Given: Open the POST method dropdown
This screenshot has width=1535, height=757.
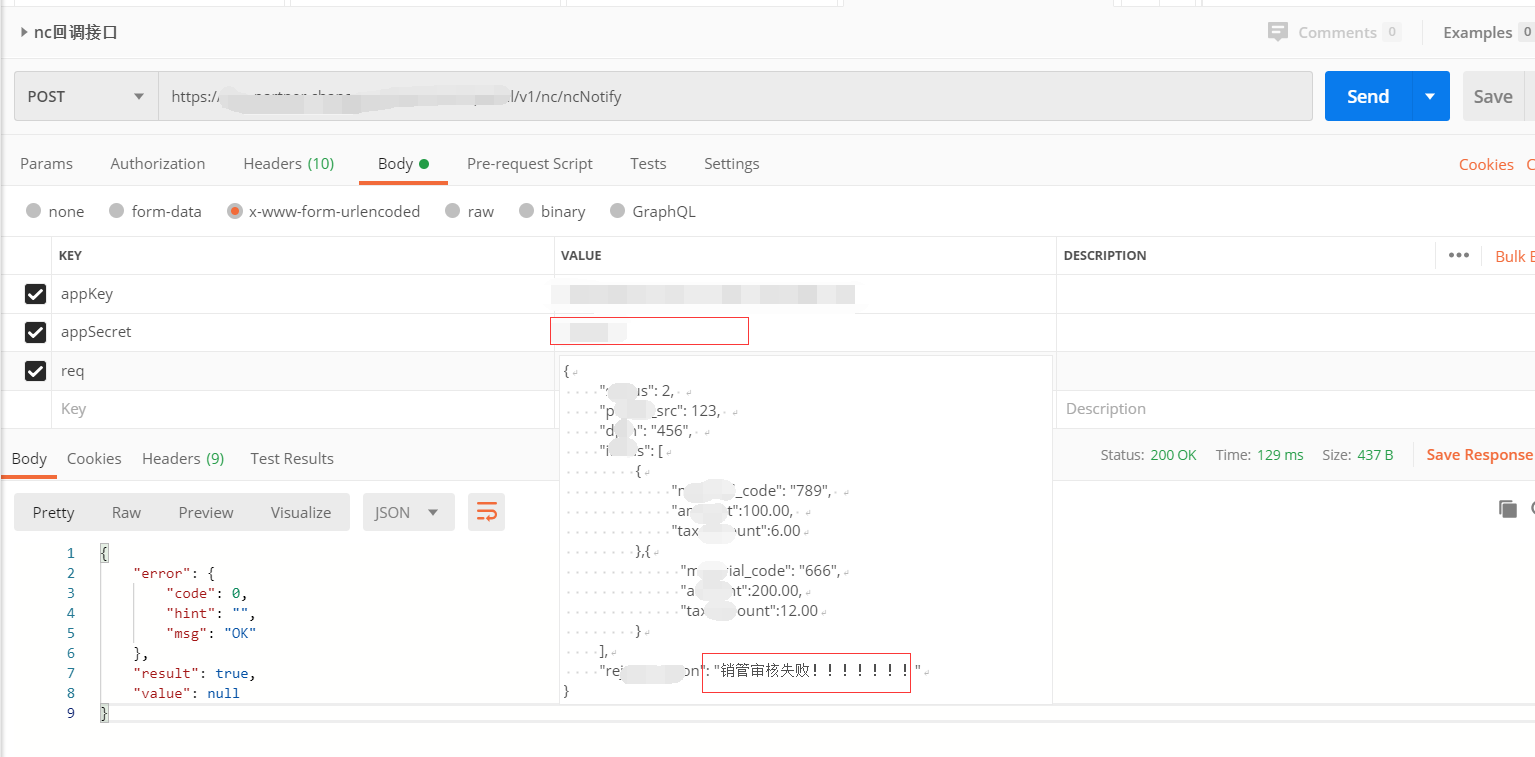Looking at the screenshot, I should [x=86, y=97].
